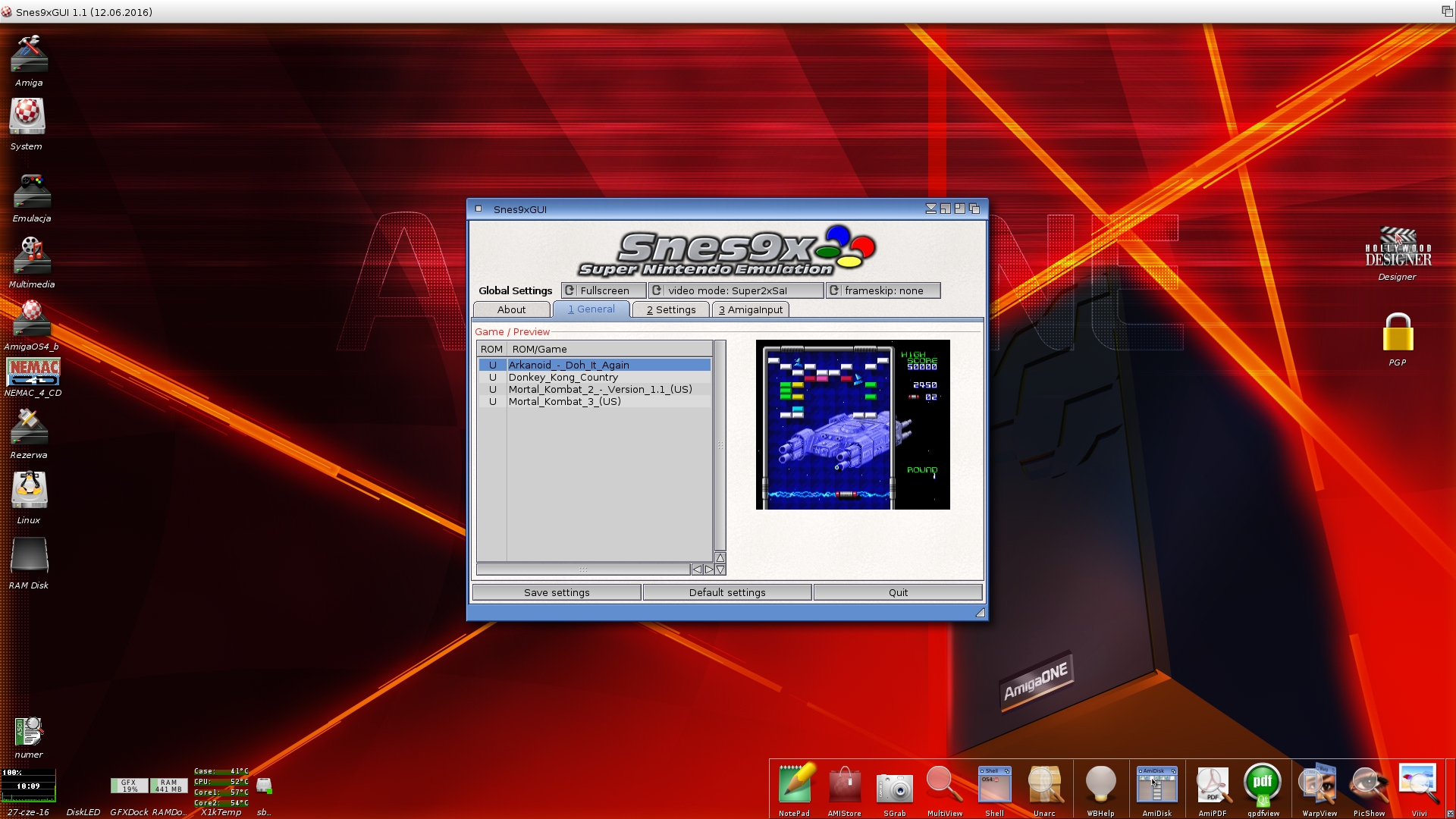The width and height of the screenshot is (1456, 819).
Task: Launch WBHelp lightbulb from the dock
Action: (1100, 784)
